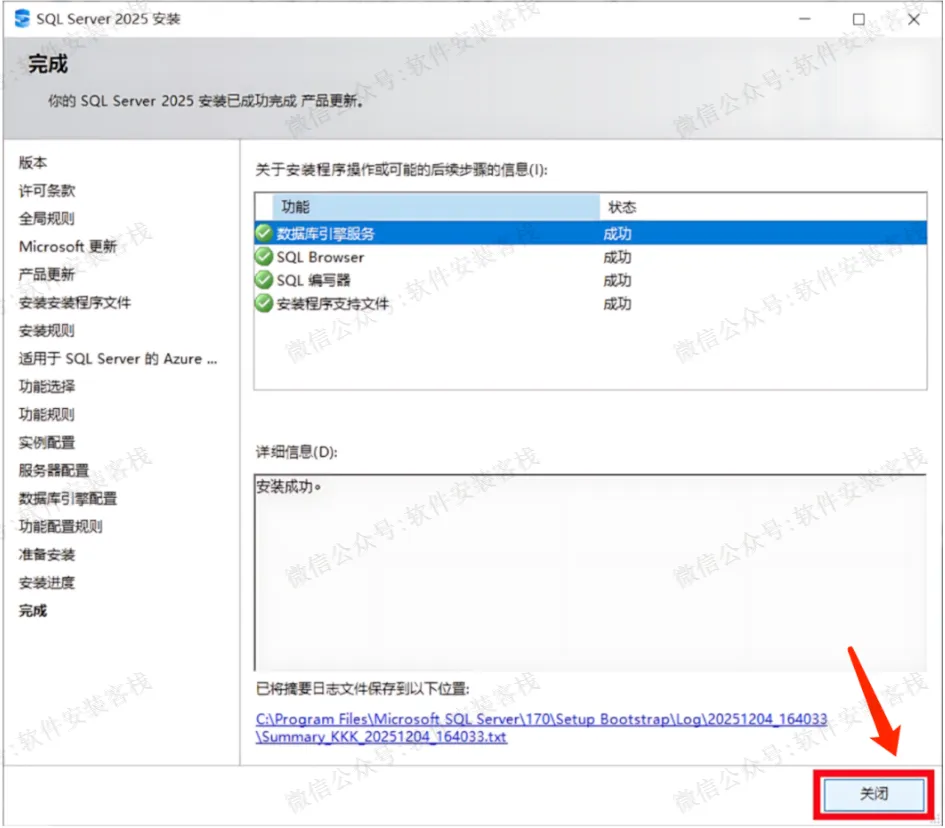Screen dimensions: 945x828
Task: Click the 功能 column header
Action: 436,207
